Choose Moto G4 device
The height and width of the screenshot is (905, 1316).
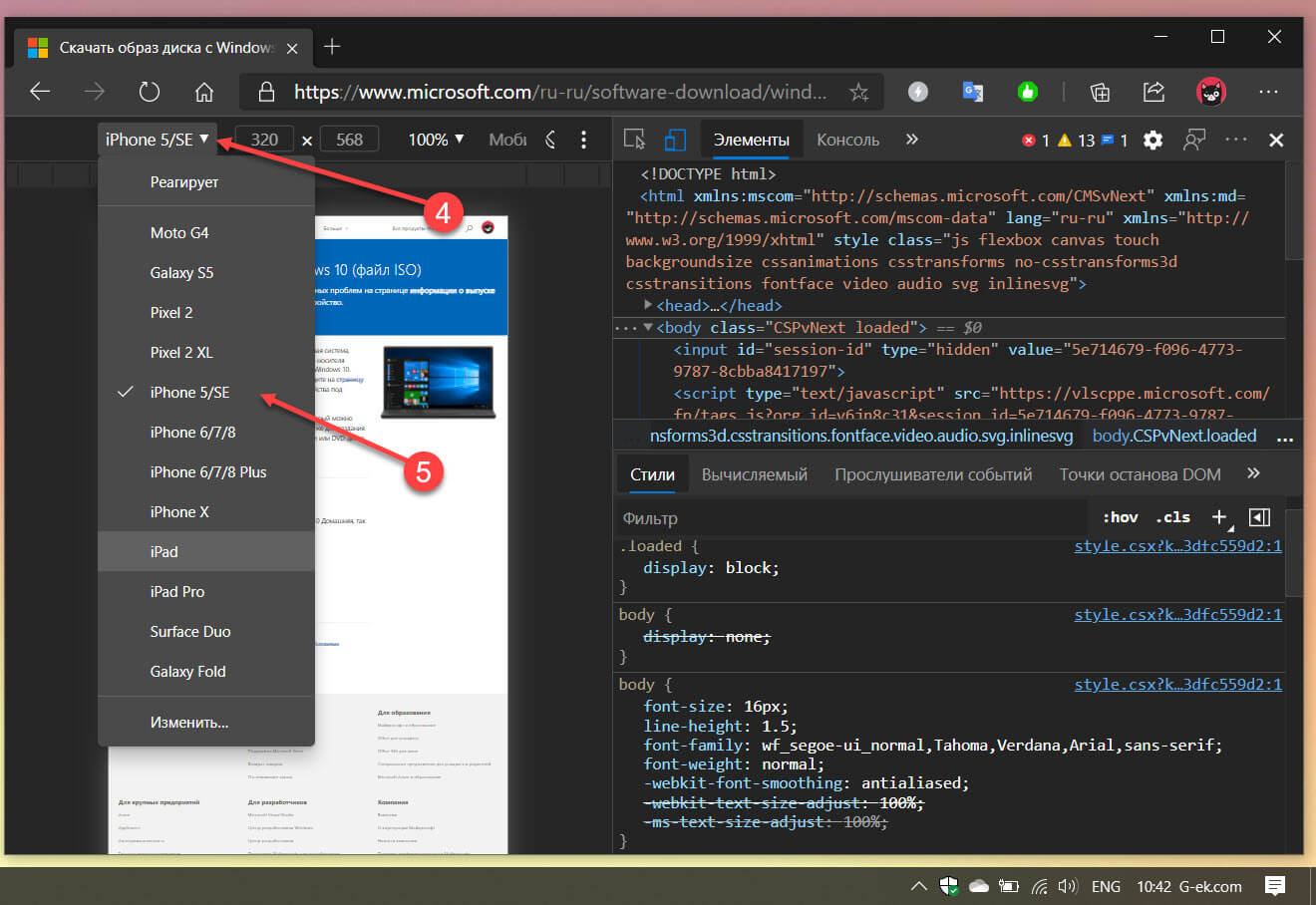[206, 232]
